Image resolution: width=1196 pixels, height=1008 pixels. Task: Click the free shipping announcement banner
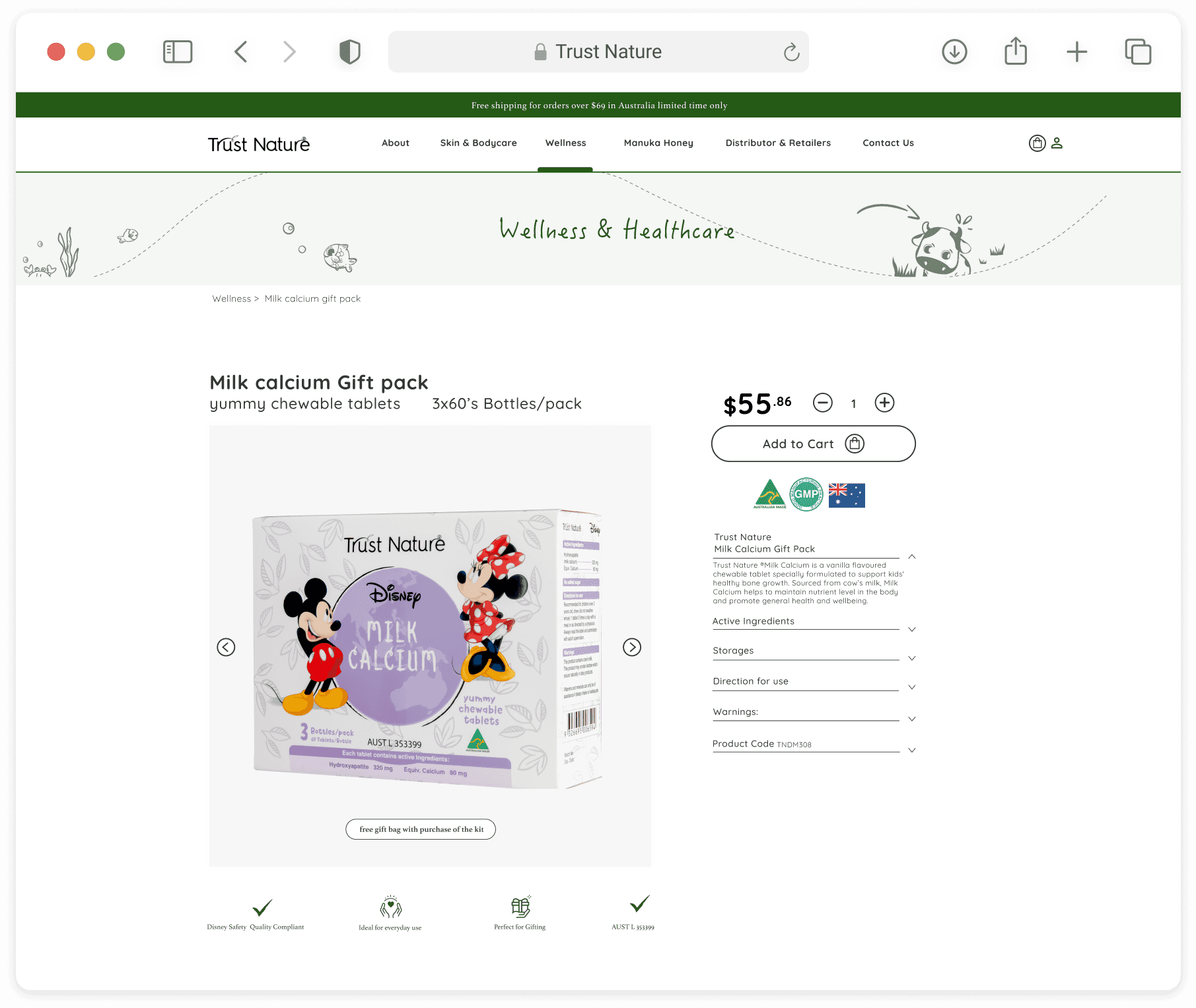tap(598, 105)
